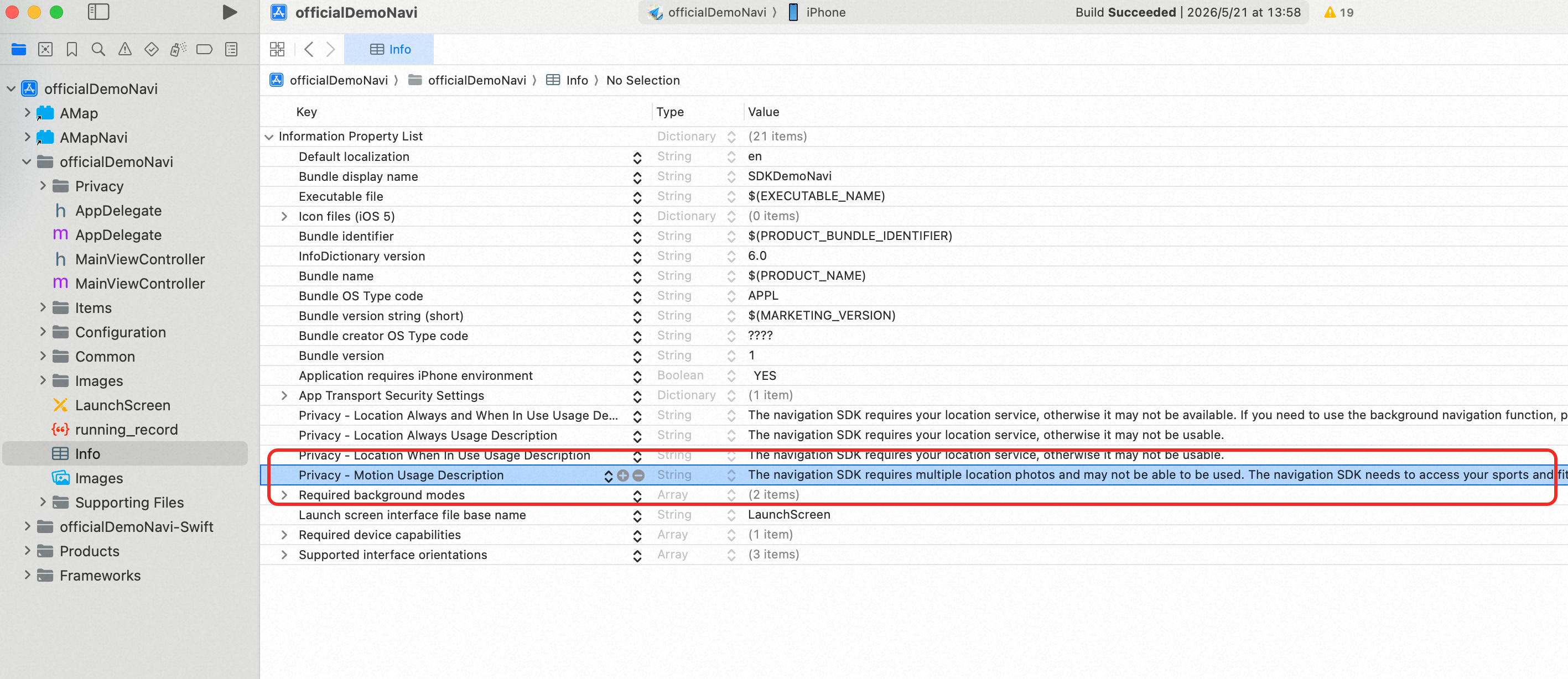Viewport: 1568px width, 679px height.
Task: Expand the Supporting Files folder
Action: [43, 503]
